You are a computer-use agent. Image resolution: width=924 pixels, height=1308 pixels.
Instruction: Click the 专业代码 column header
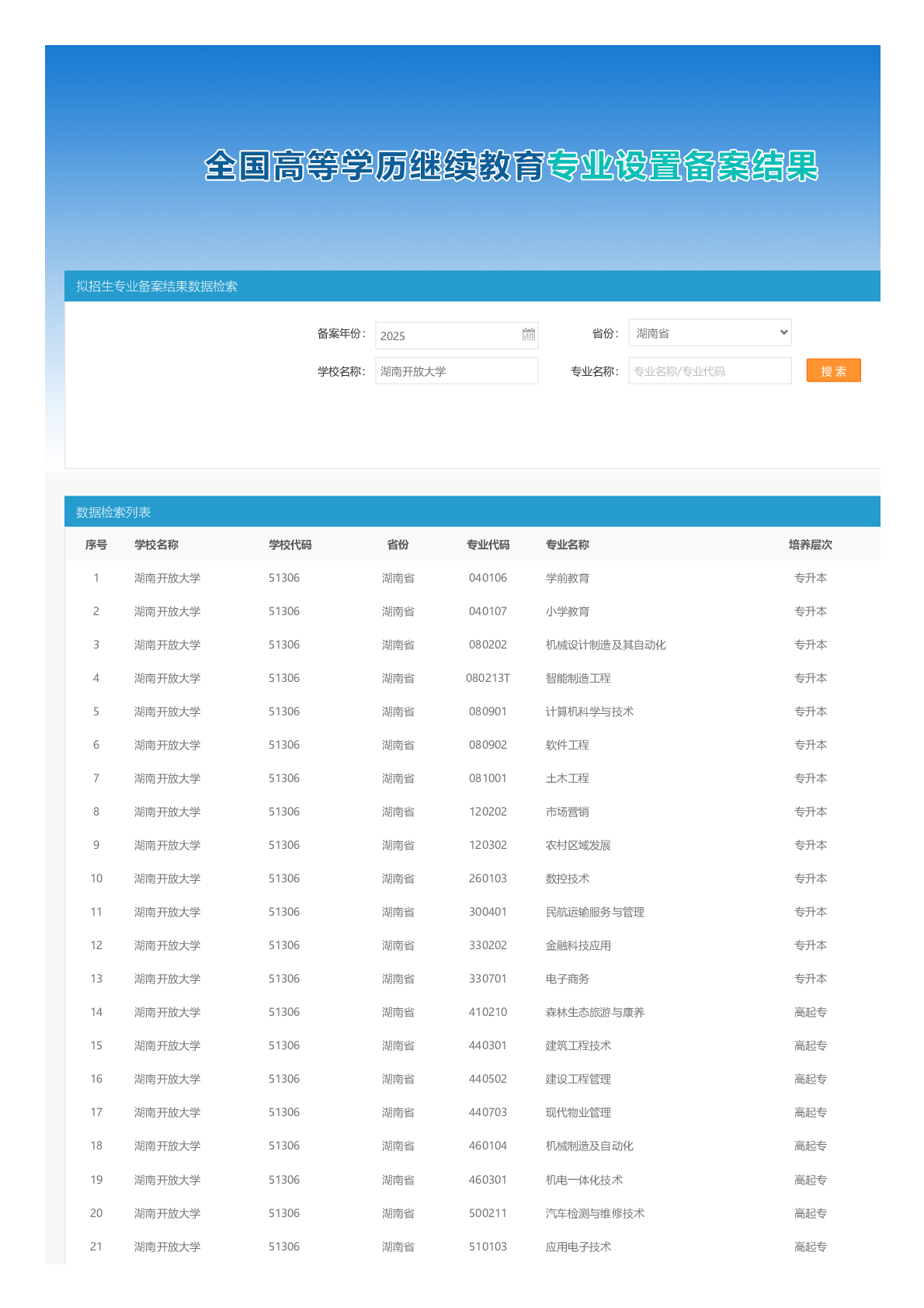[x=488, y=545]
